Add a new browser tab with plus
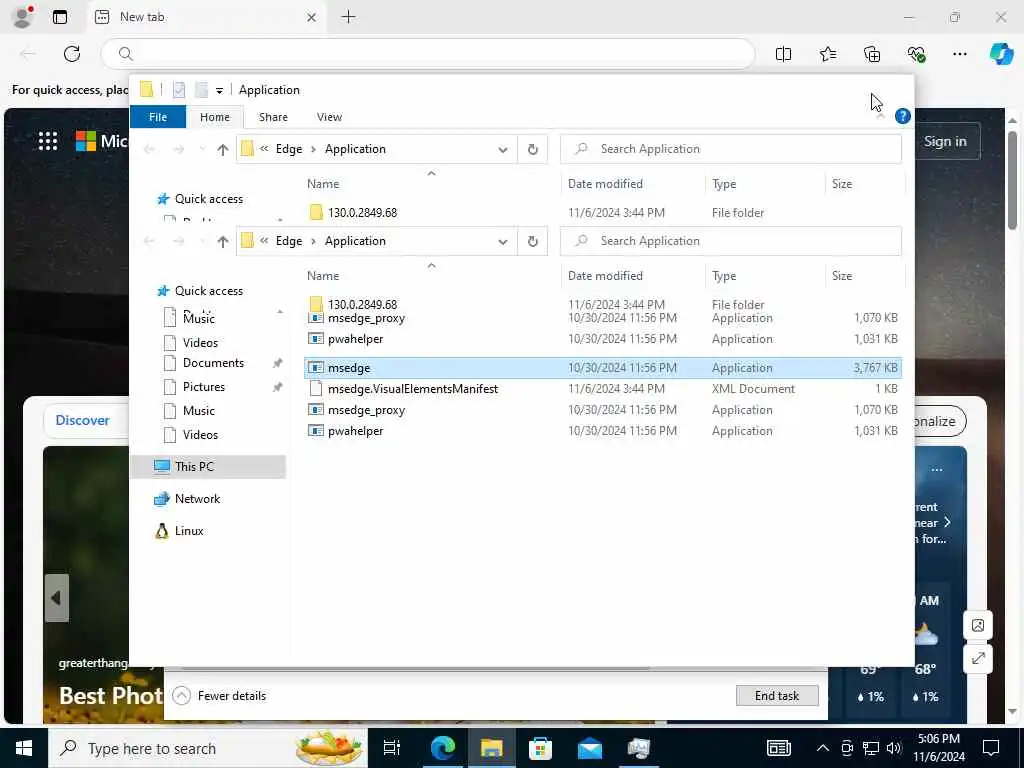 pyautogui.click(x=349, y=17)
